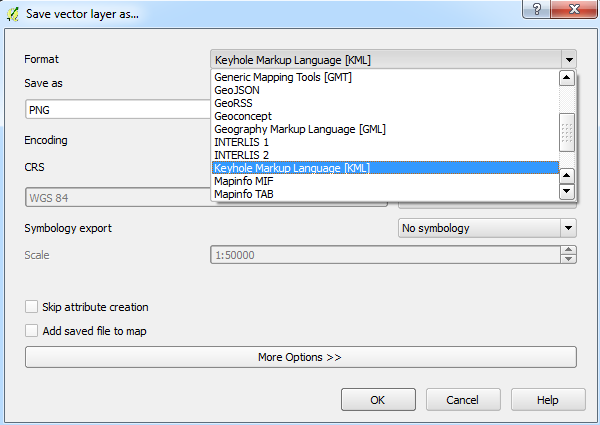Select highlighted Keyhole Markup Language [KML] entry
Screen dimensions: 600x425
pos(385,168)
